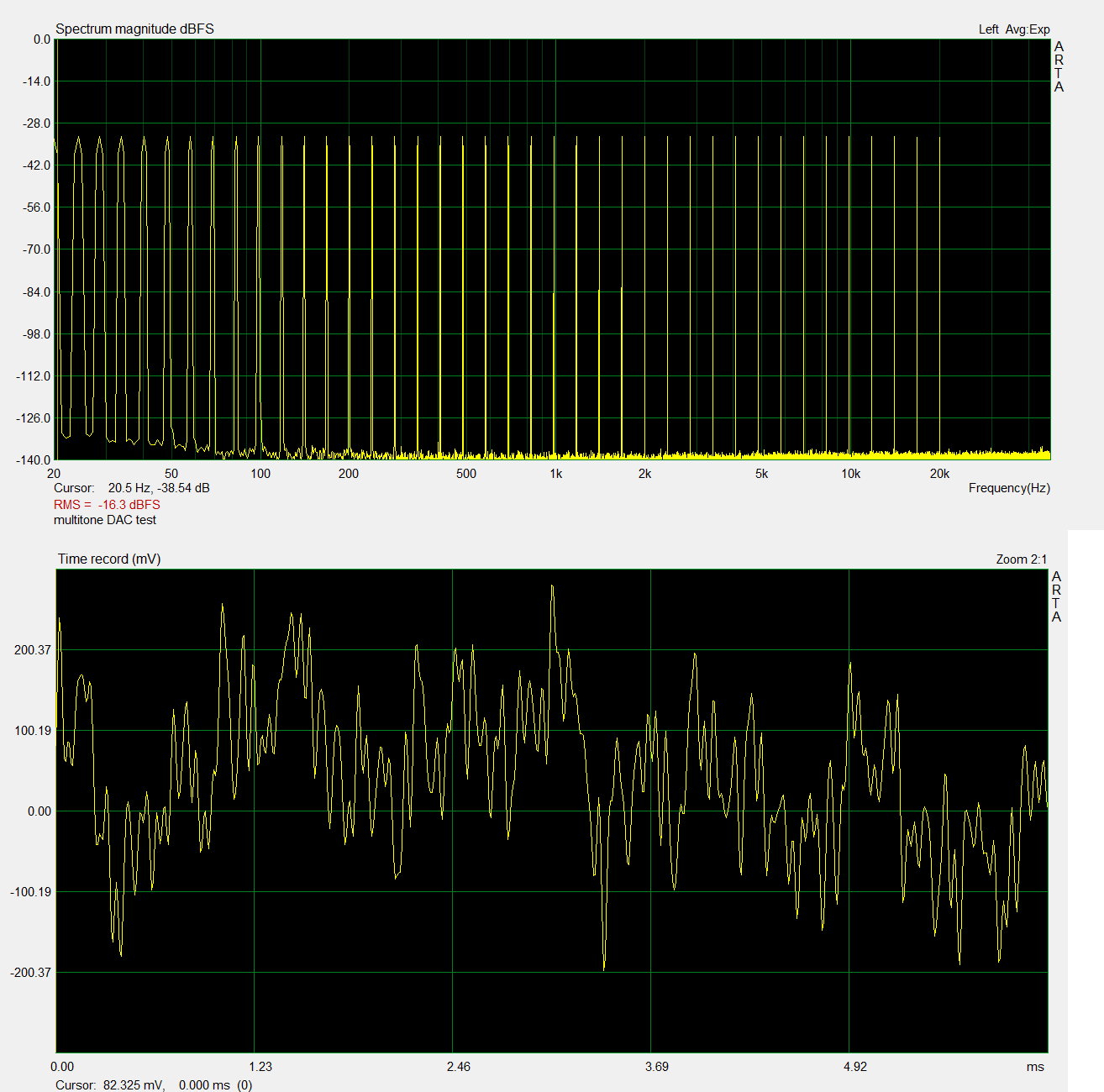This screenshot has height=1092, width=1104.
Task: Click the -28.0 dBFS axis label
Action: pyautogui.click(x=36, y=123)
